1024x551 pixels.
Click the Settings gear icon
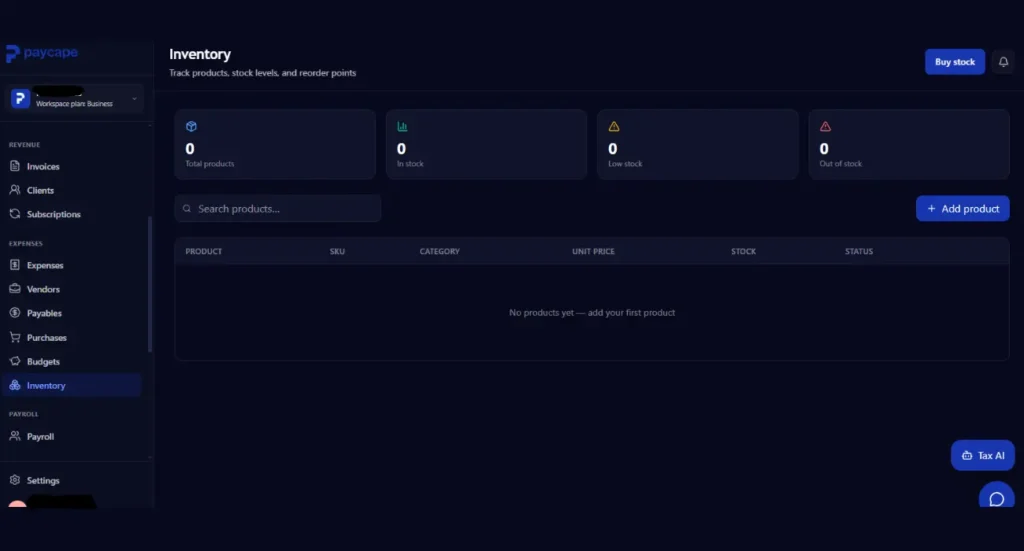[14, 480]
